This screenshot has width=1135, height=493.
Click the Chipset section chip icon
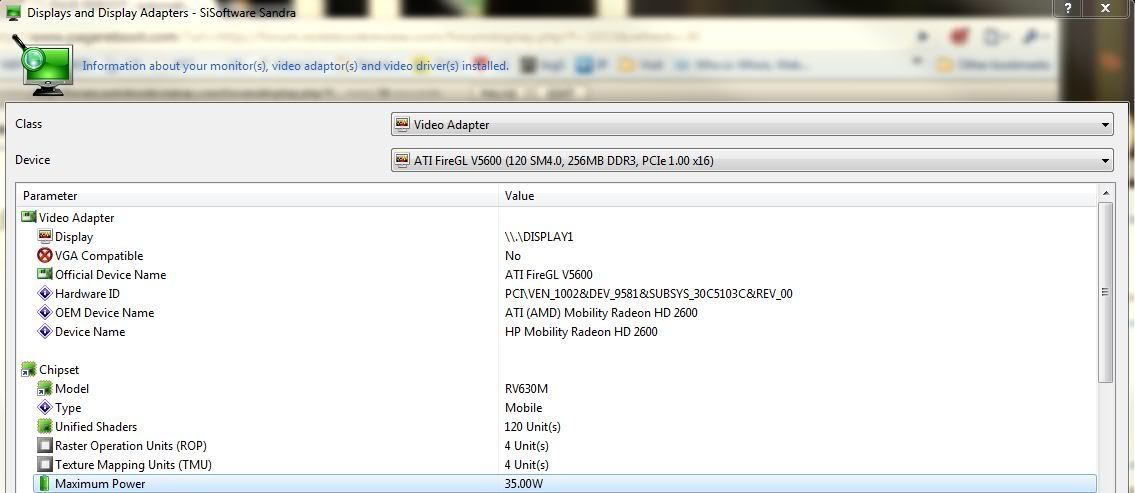[29, 369]
